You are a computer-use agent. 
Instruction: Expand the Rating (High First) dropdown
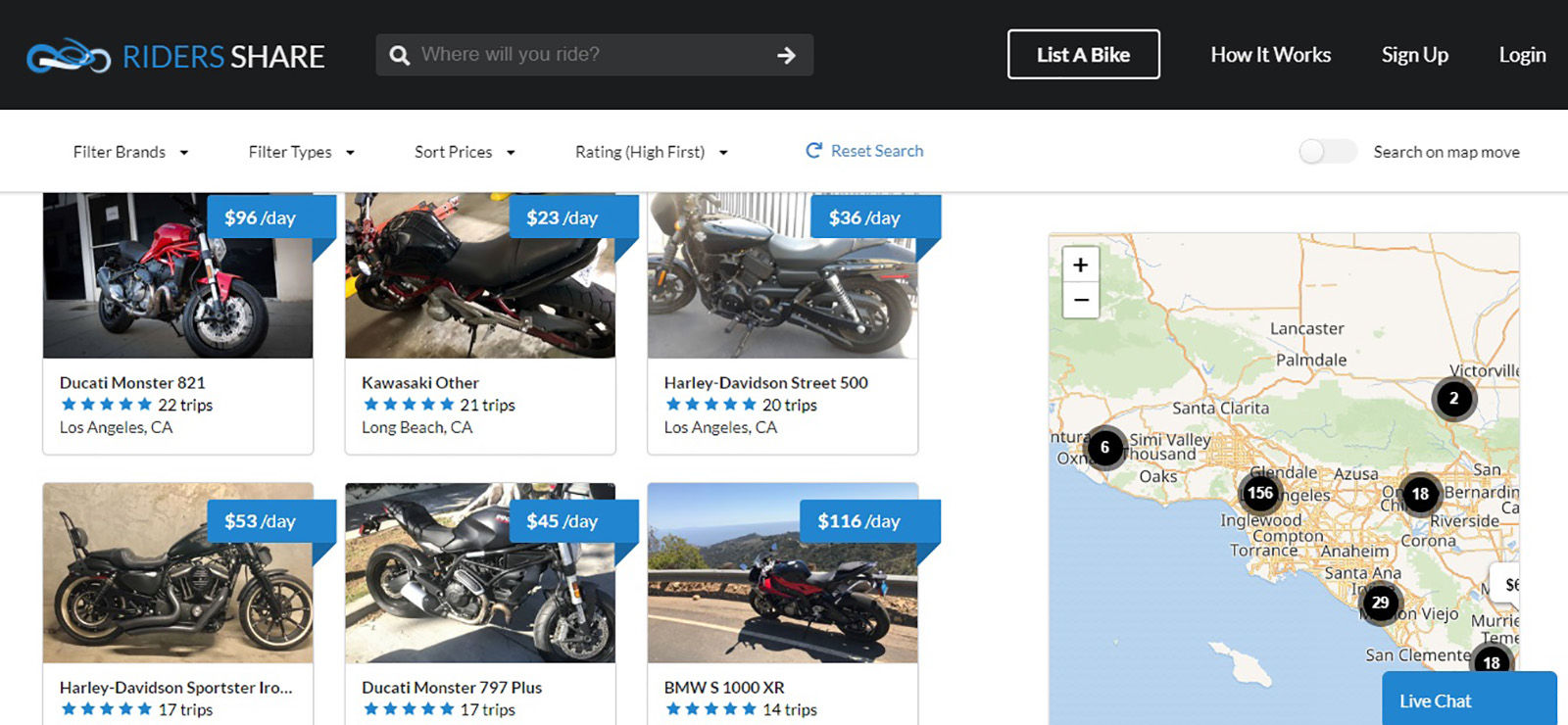point(651,152)
